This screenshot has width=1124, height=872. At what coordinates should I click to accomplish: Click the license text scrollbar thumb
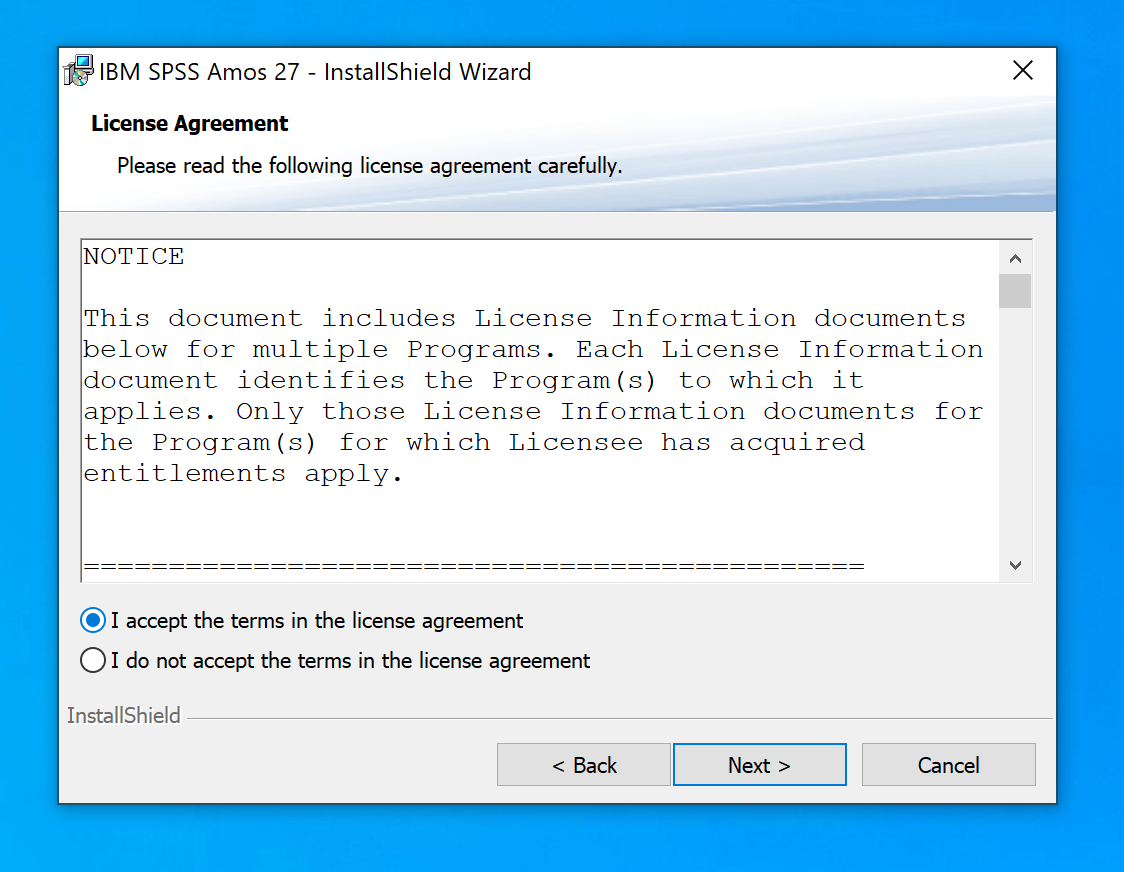(x=1015, y=291)
